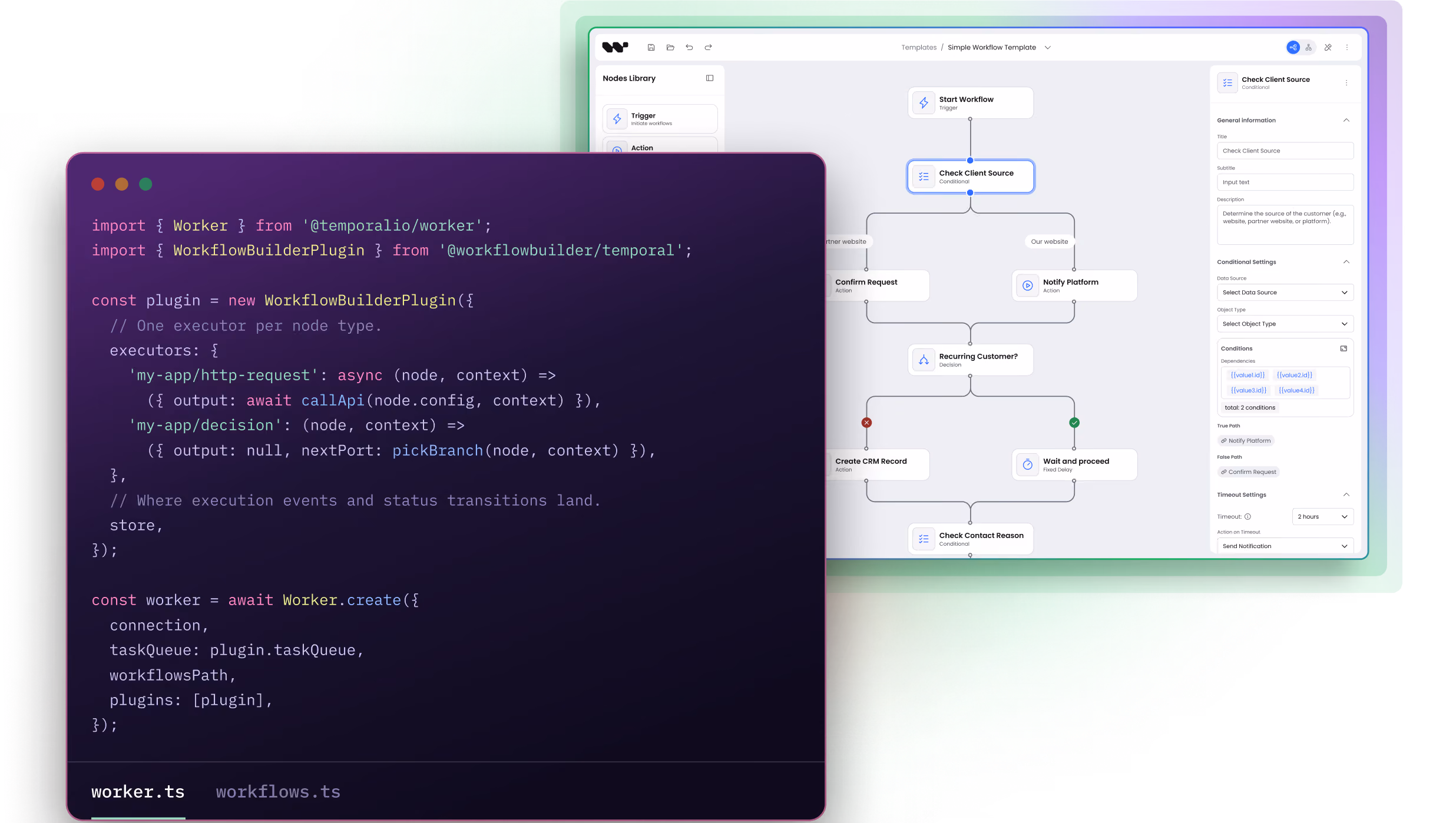Click the app logo in workflow builder
1456x823 pixels.
(x=615, y=47)
